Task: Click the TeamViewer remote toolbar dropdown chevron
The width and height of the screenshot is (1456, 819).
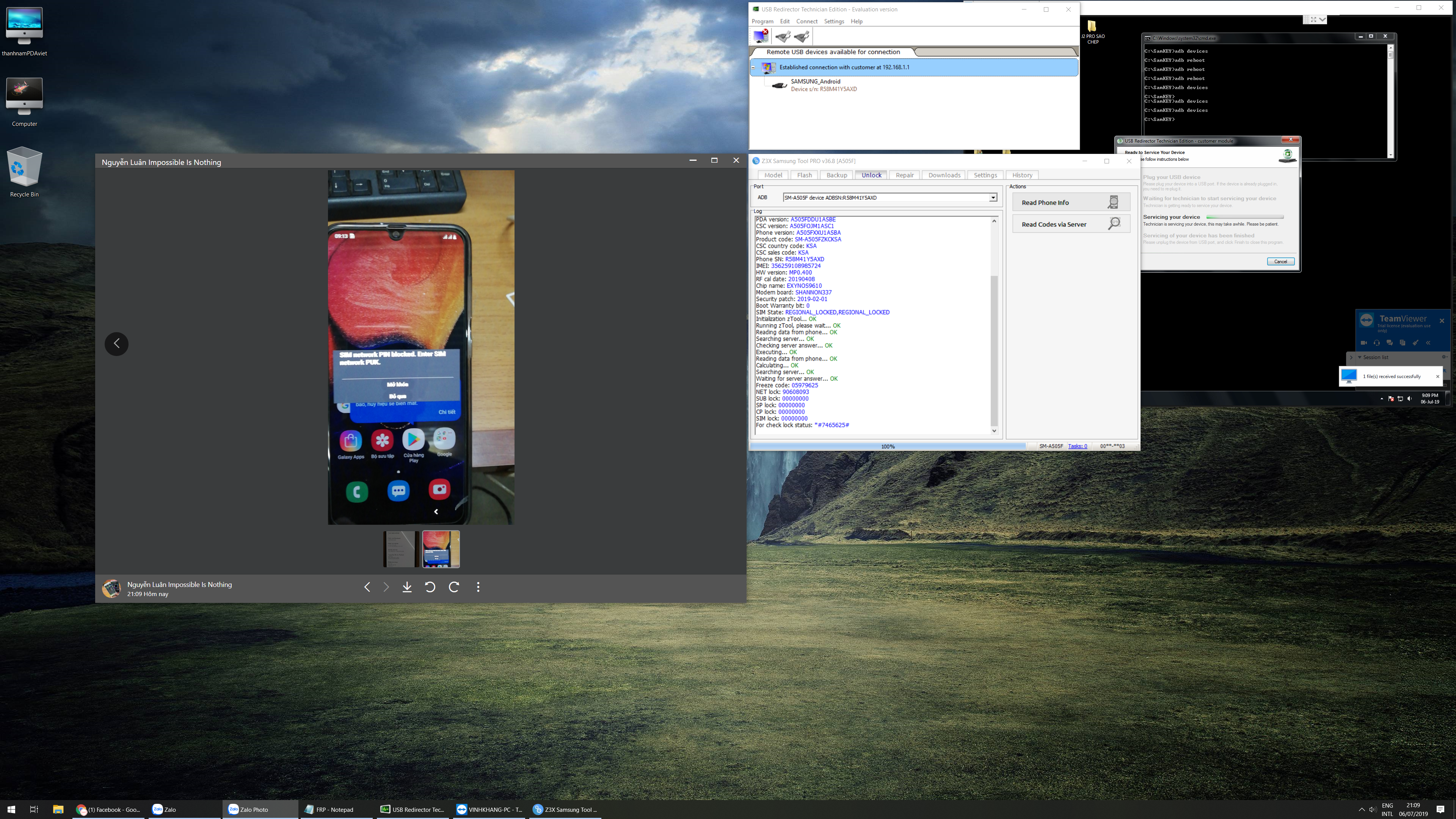Action: [1322, 19]
